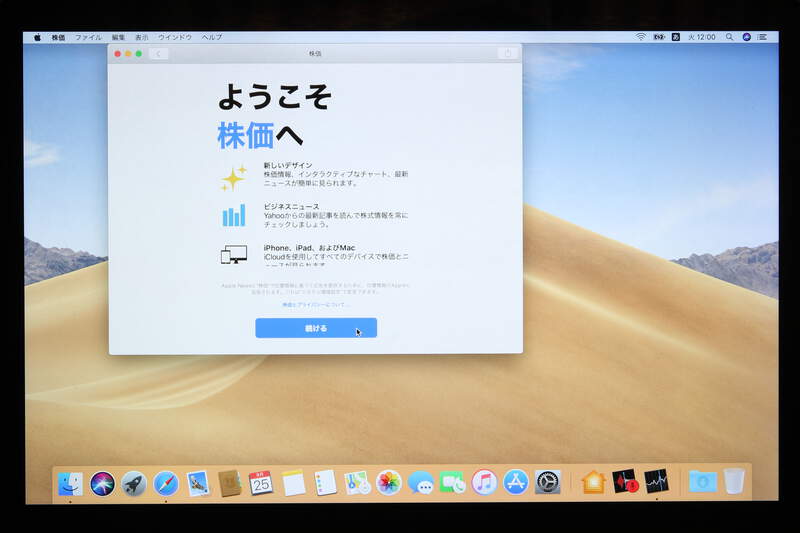Open the ヘルプ menu

211,37
